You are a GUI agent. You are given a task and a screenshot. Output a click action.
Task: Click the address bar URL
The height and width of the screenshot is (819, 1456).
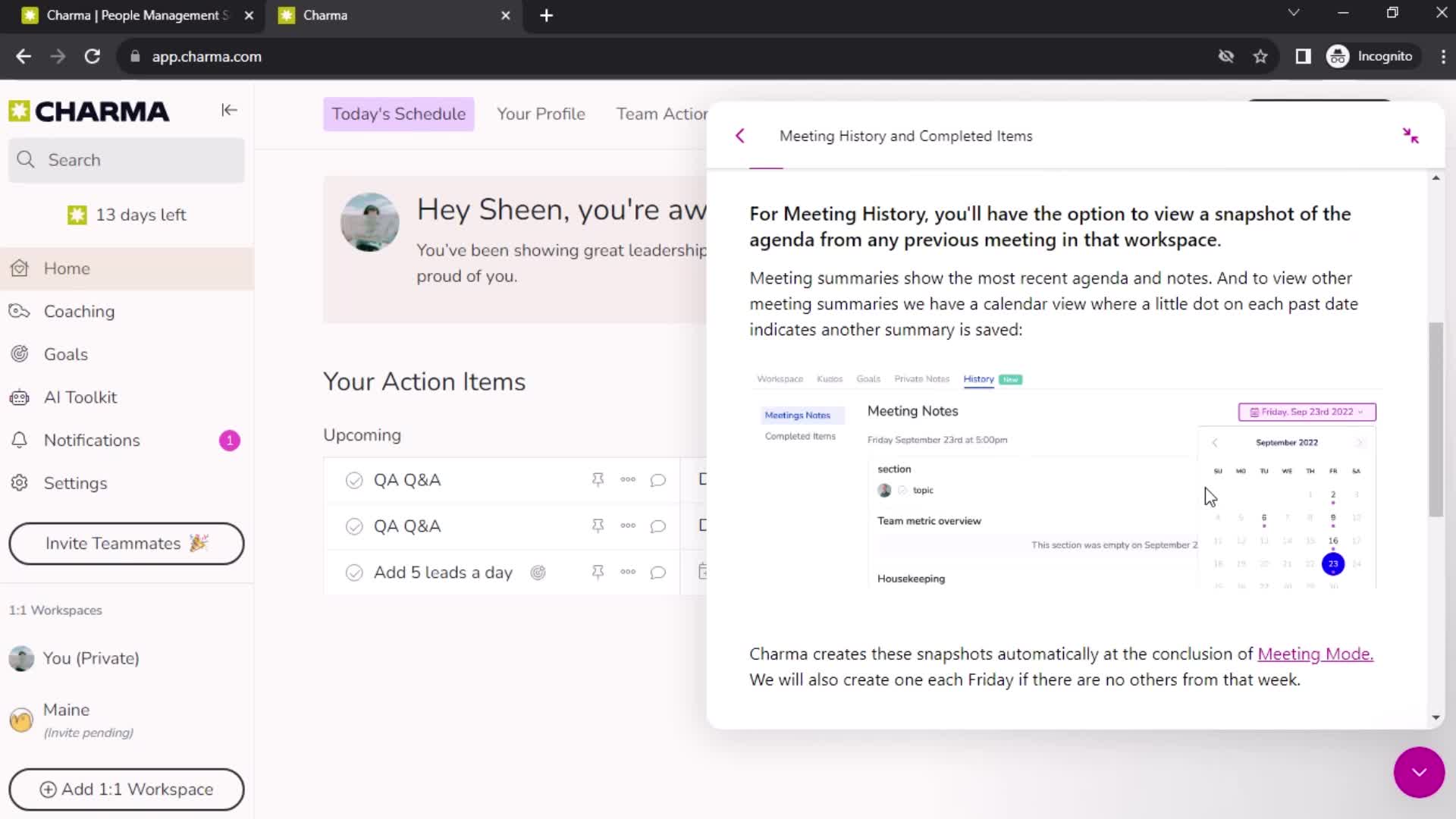coord(206,56)
